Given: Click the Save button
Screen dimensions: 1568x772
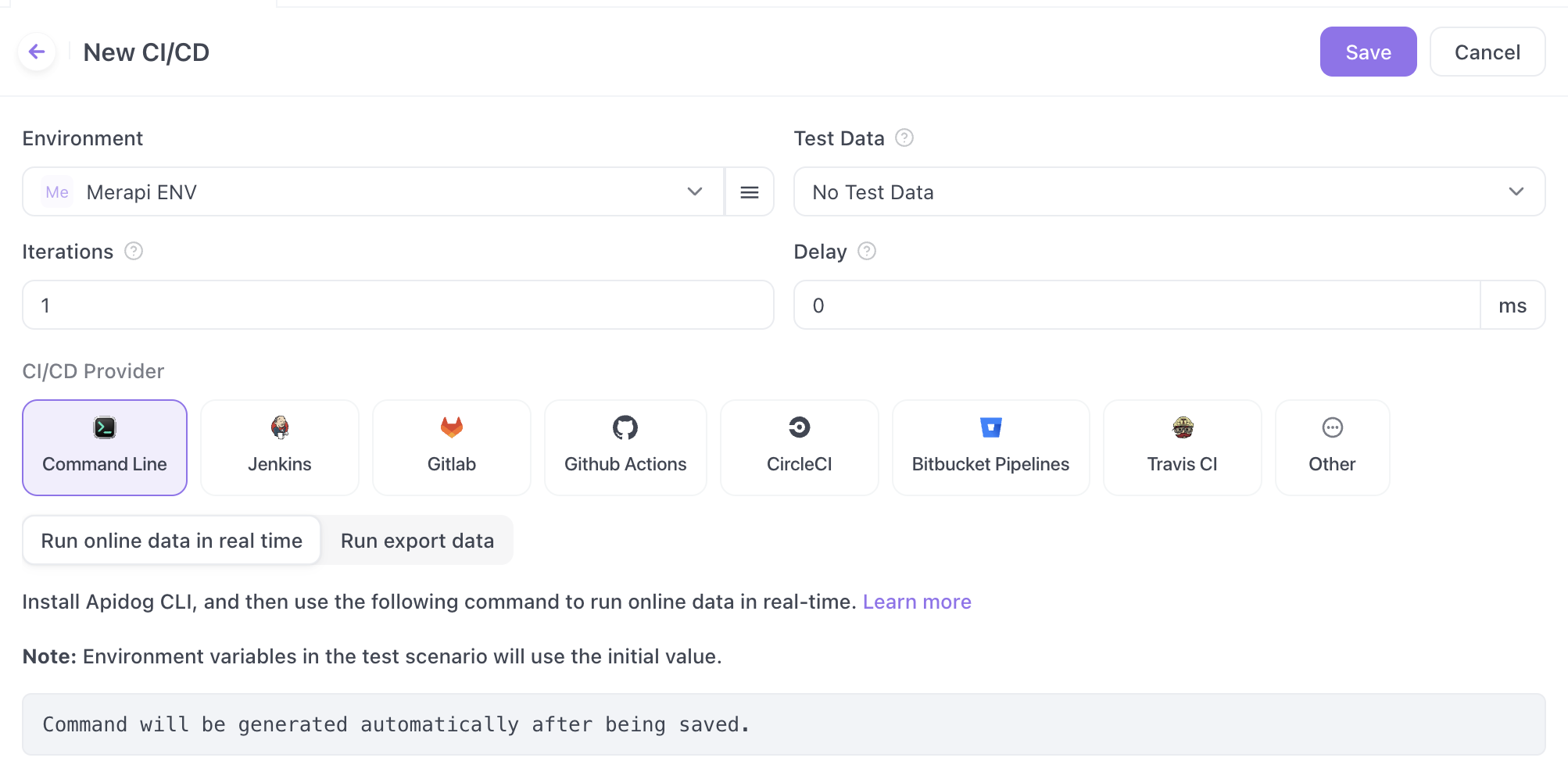Looking at the screenshot, I should (x=1367, y=52).
